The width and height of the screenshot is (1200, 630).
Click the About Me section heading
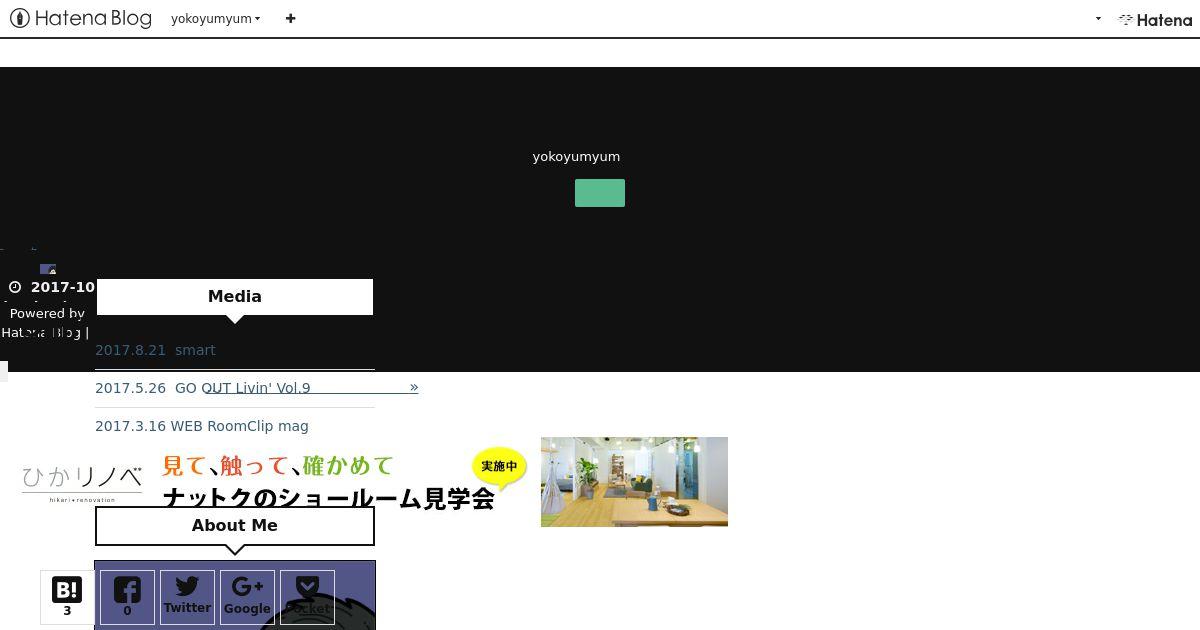click(x=235, y=526)
